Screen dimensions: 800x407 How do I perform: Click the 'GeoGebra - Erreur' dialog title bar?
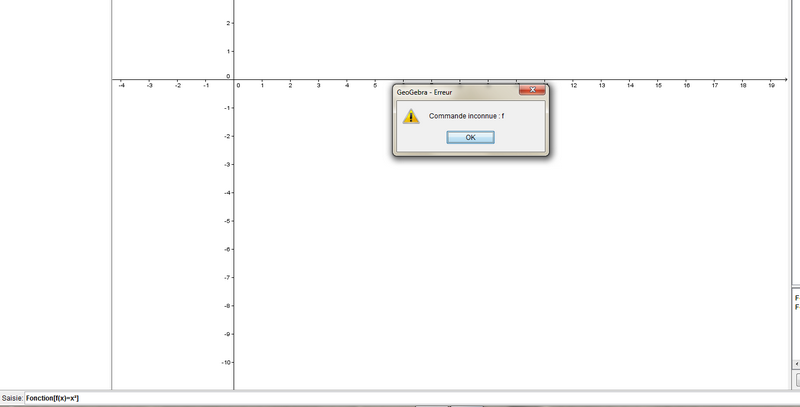450,90
